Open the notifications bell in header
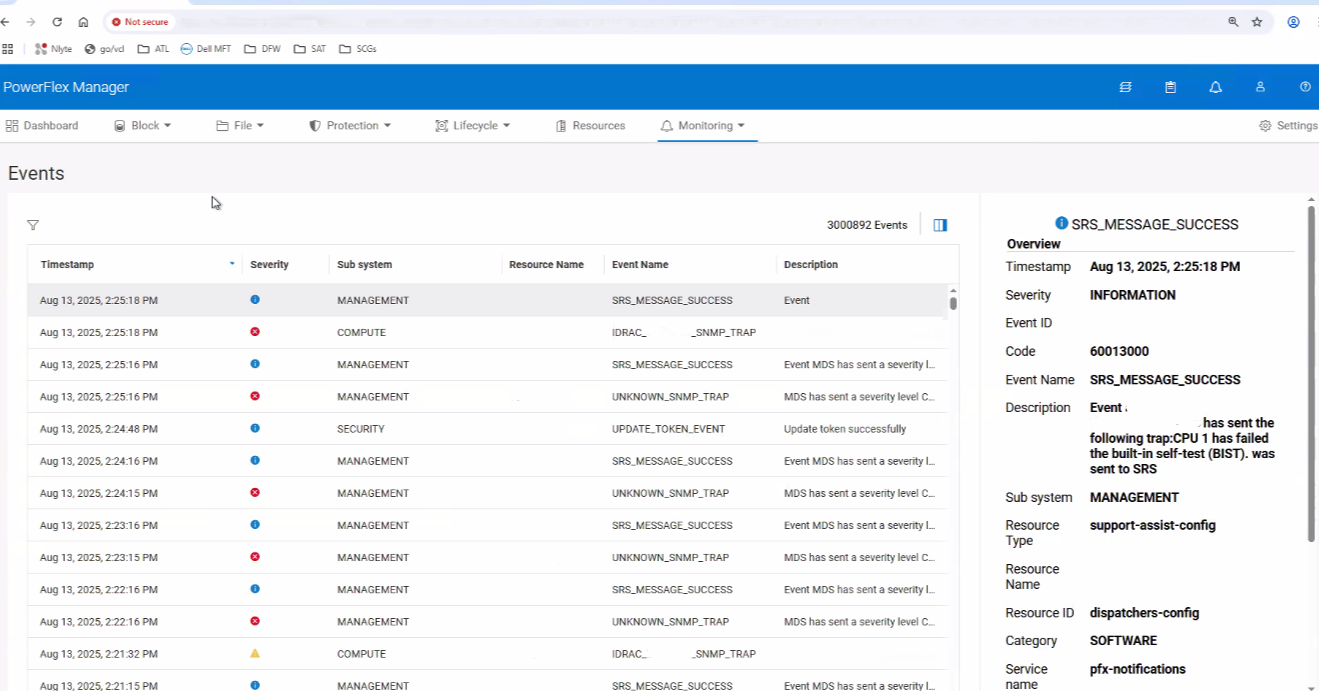The height and width of the screenshot is (691, 1319). 1215,87
